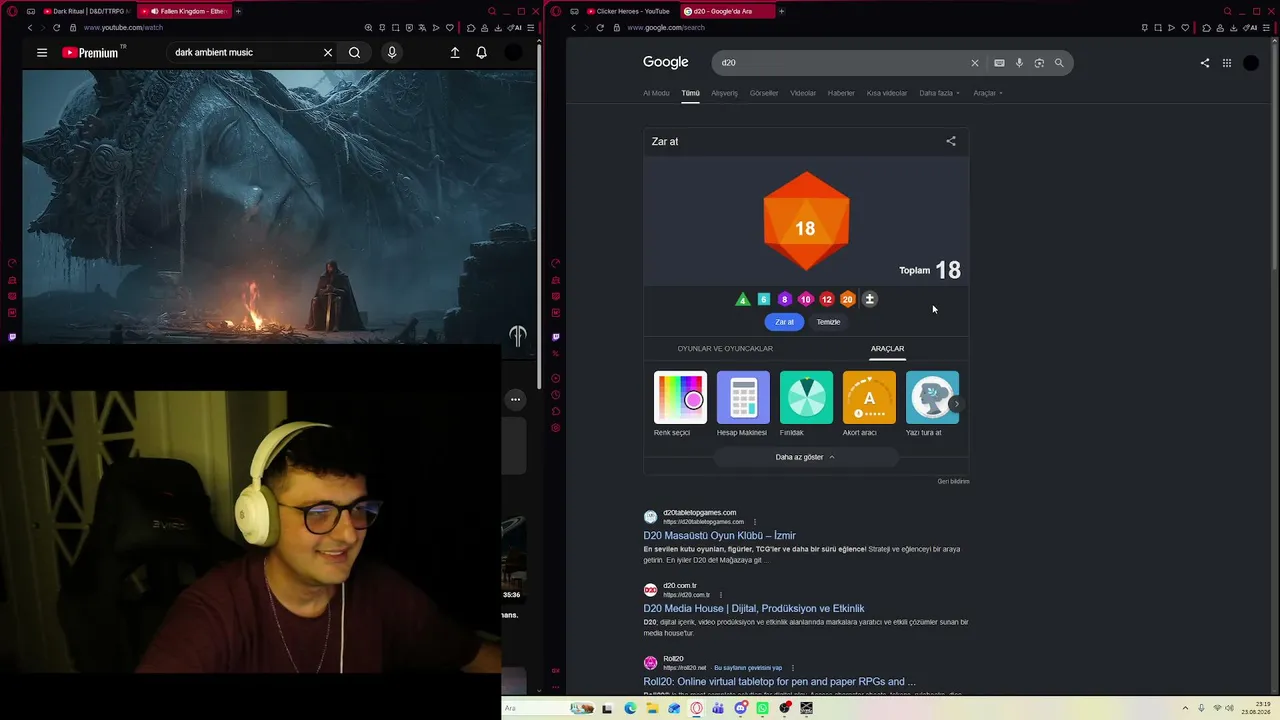Open the Görseller results tab
Screen dimensions: 1280x720
[764, 93]
